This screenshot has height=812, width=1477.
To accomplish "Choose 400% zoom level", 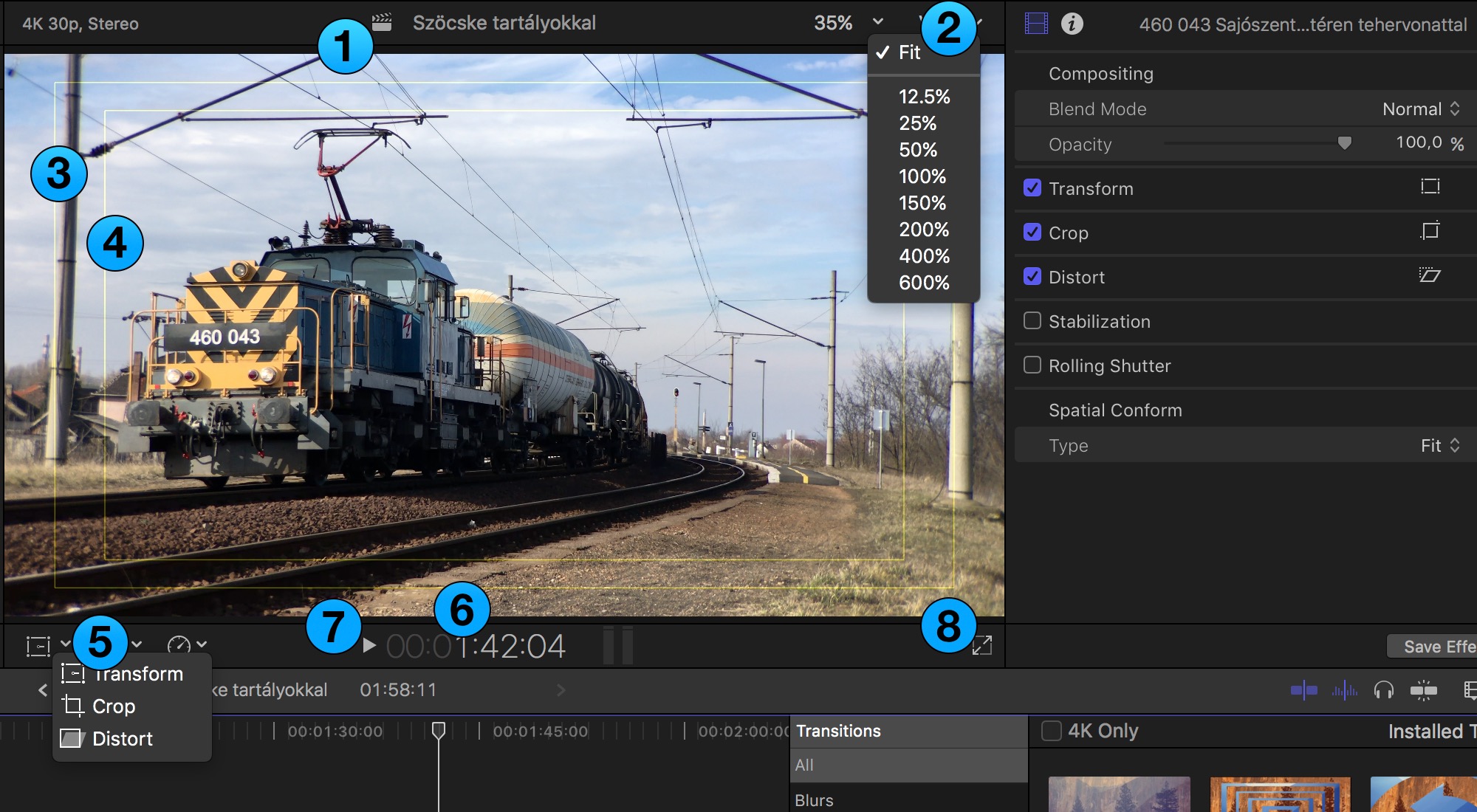I will (923, 256).
